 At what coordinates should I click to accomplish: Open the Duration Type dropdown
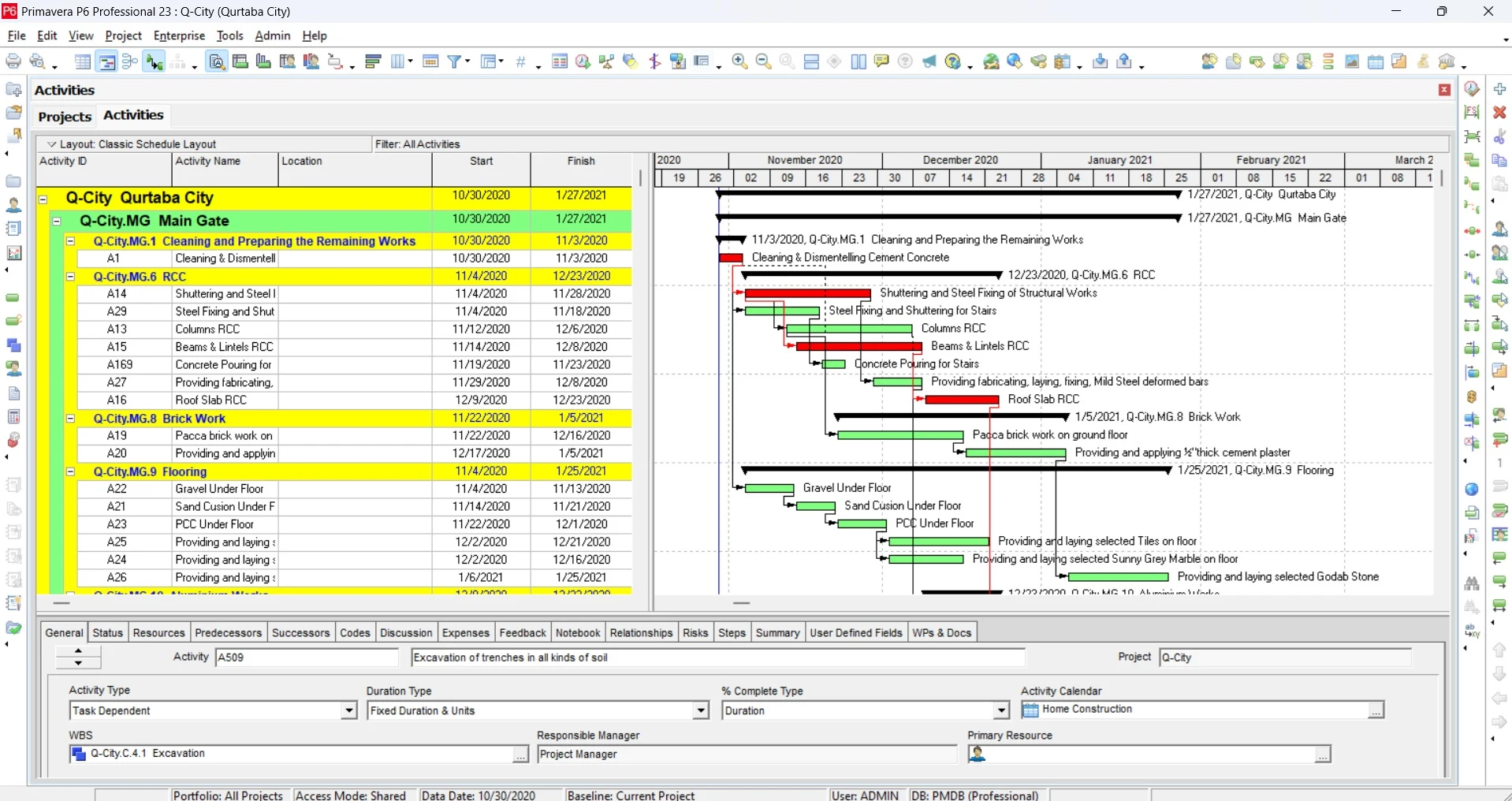(700, 710)
